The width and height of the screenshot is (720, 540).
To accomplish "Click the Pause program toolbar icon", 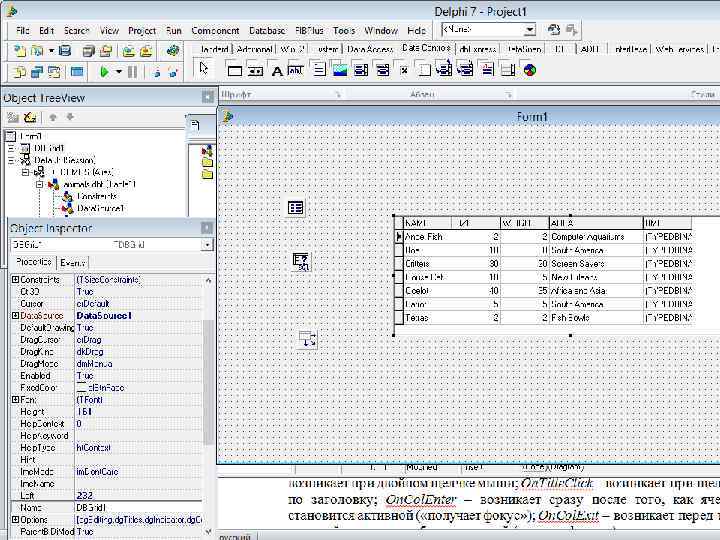I will [x=132, y=72].
